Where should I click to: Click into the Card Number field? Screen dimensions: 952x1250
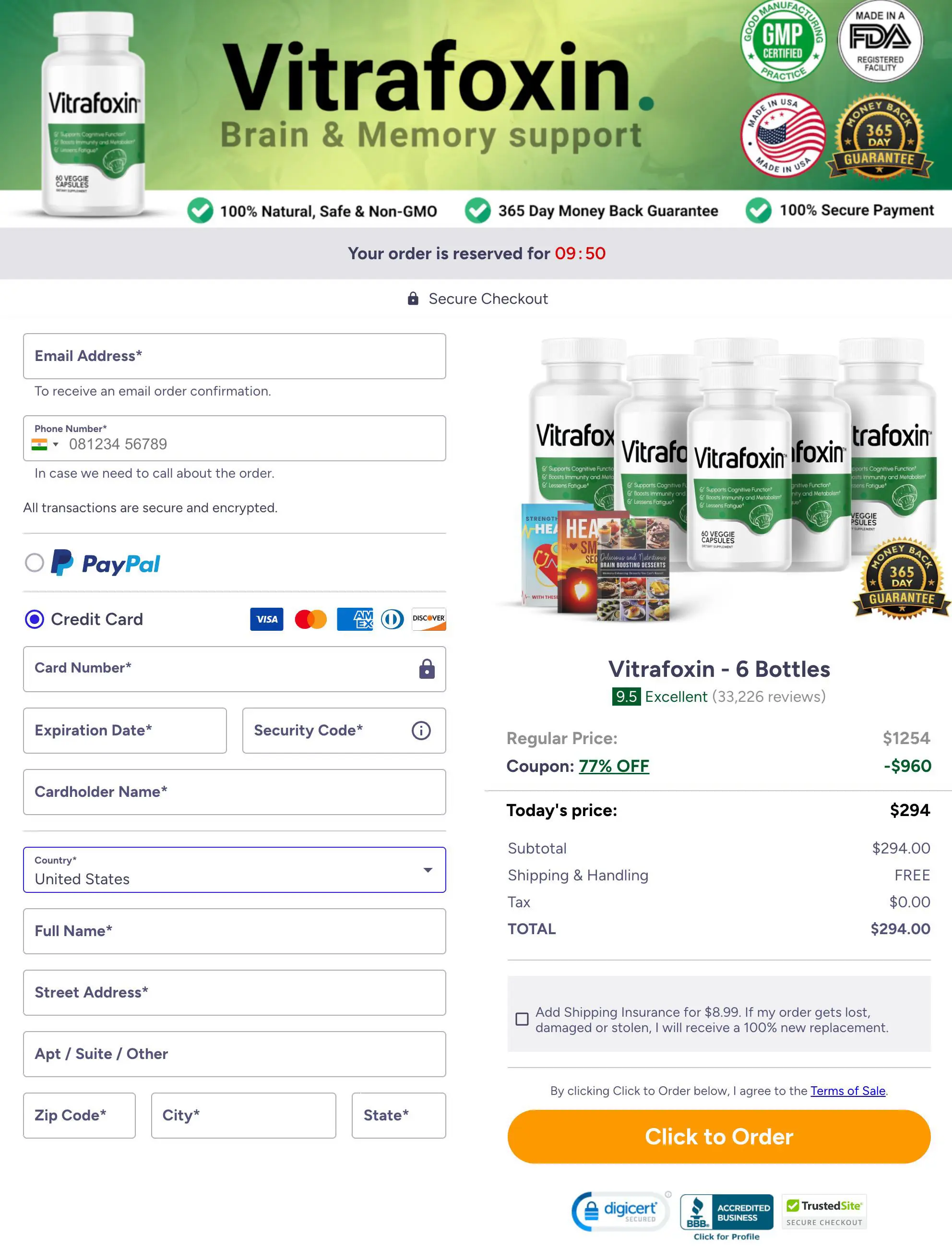[235, 669]
